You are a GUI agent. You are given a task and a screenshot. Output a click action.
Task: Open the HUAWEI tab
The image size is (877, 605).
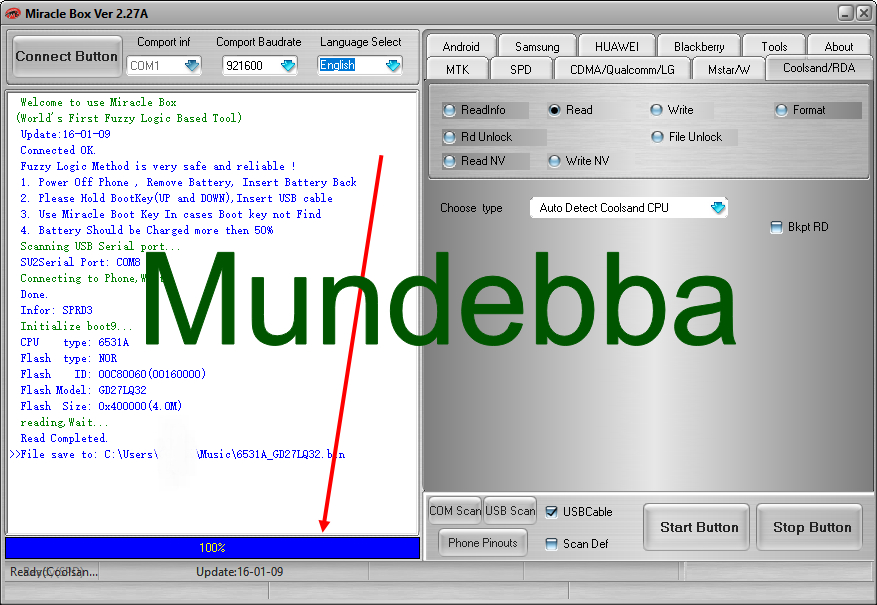[616, 46]
